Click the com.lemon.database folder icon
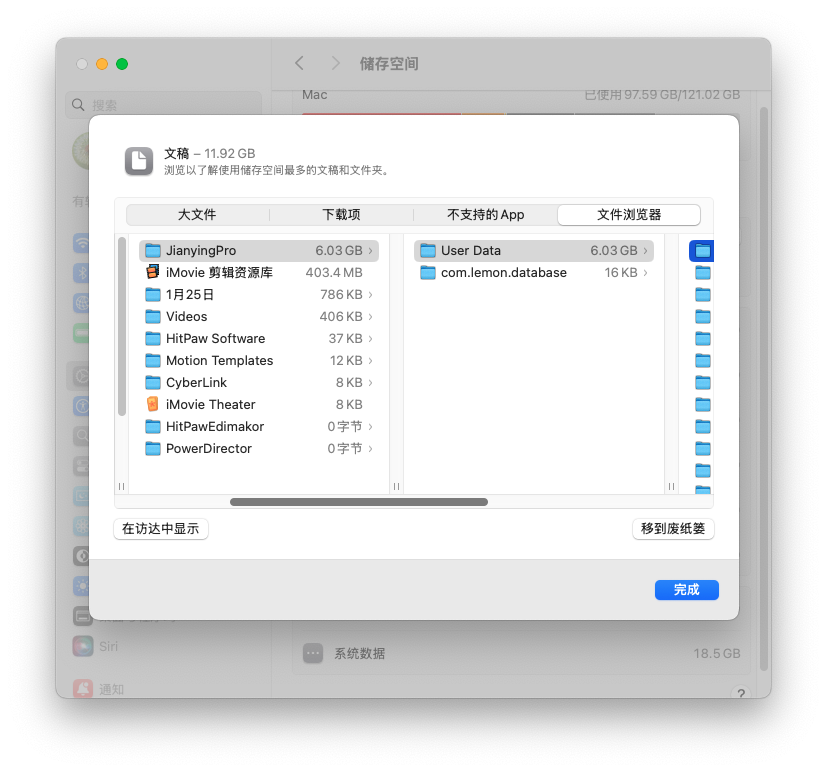827x772 pixels. (x=428, y=273)
